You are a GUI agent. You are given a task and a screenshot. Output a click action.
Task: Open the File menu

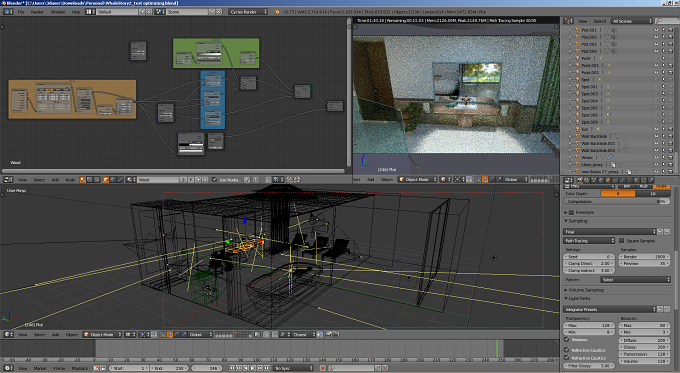tap(21, 12)
